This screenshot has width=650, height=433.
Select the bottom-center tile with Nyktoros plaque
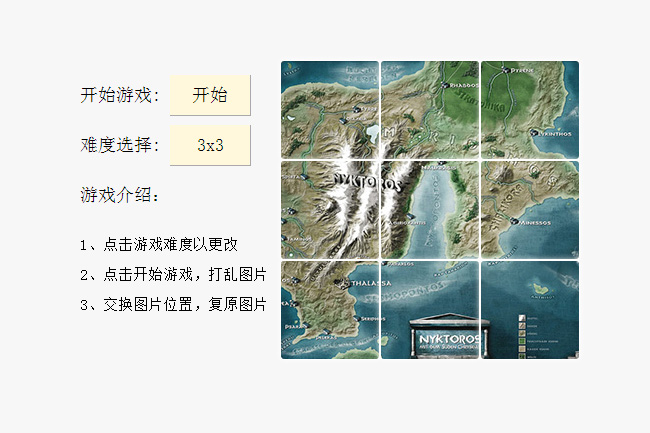click(x=430, y=310)
